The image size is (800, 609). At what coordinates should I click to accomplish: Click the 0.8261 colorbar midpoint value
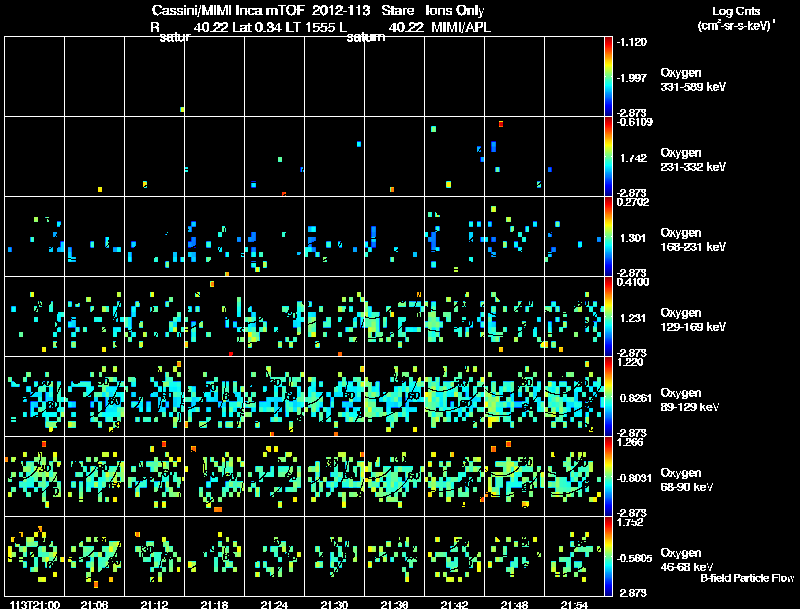pyautogui.click(x=635, y=398)
